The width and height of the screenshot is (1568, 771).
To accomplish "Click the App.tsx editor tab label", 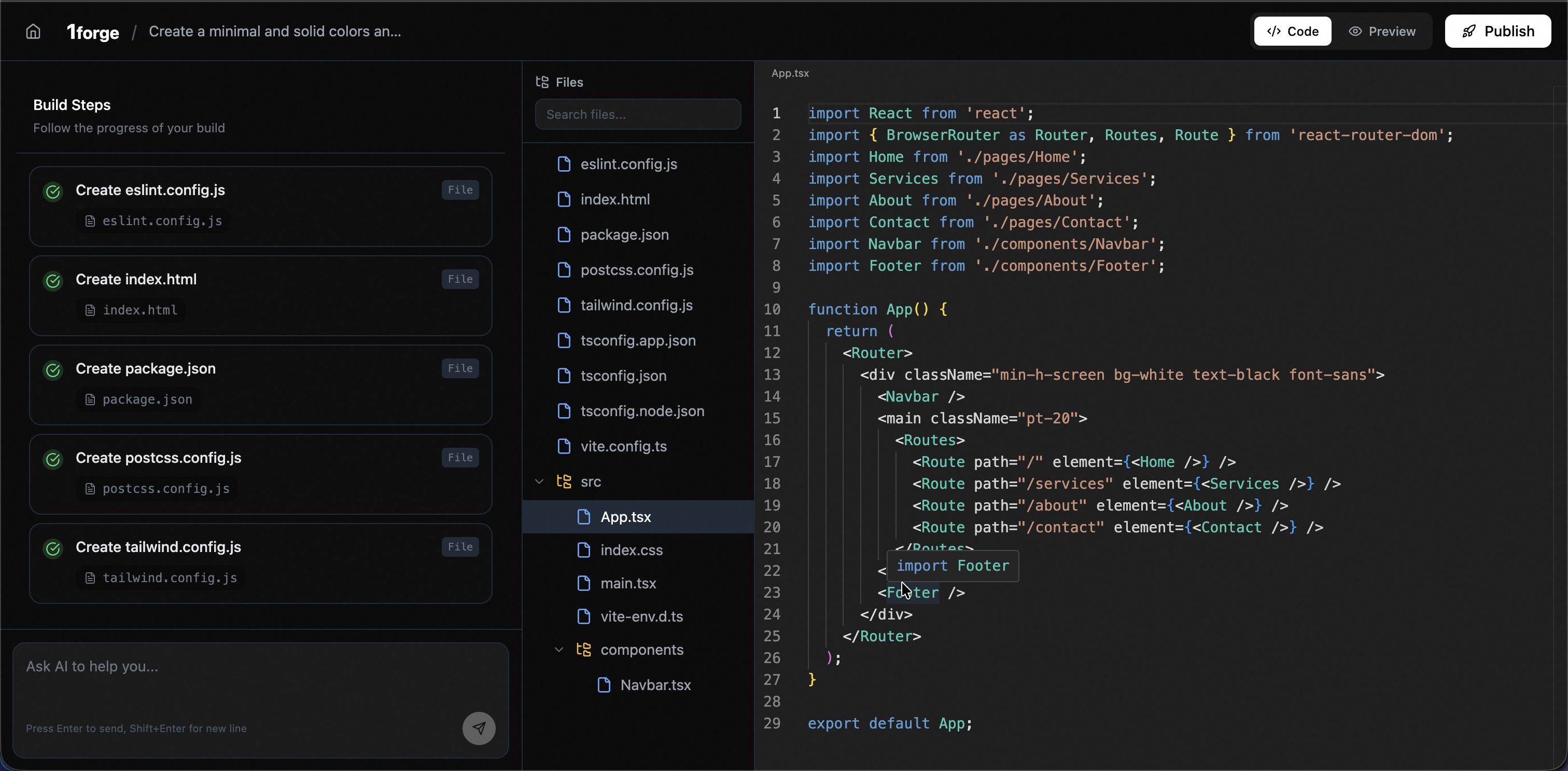I will pyautogui.click(x=790, y=73).
